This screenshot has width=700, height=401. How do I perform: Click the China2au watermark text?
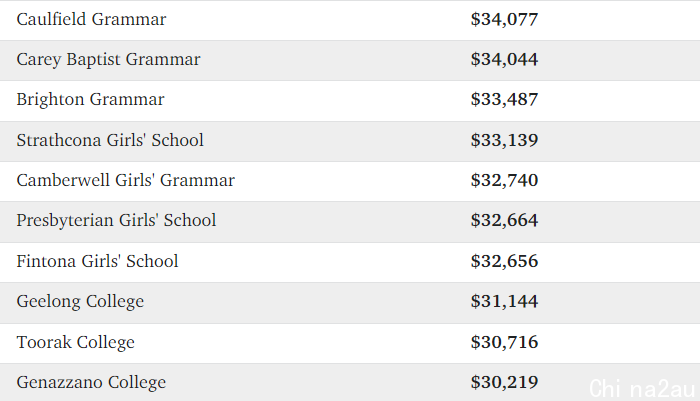[x=642, y=388]
